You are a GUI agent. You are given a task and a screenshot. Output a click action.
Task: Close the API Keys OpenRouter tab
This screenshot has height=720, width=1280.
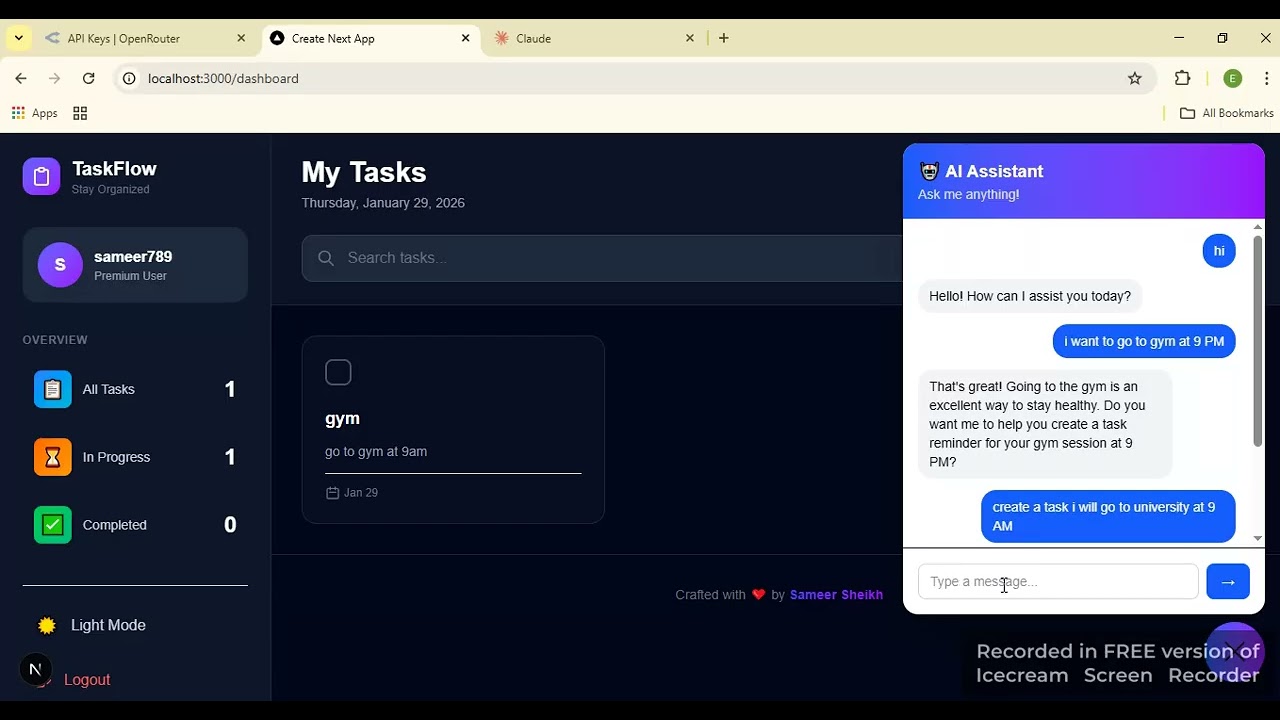[x=241, y=38]
